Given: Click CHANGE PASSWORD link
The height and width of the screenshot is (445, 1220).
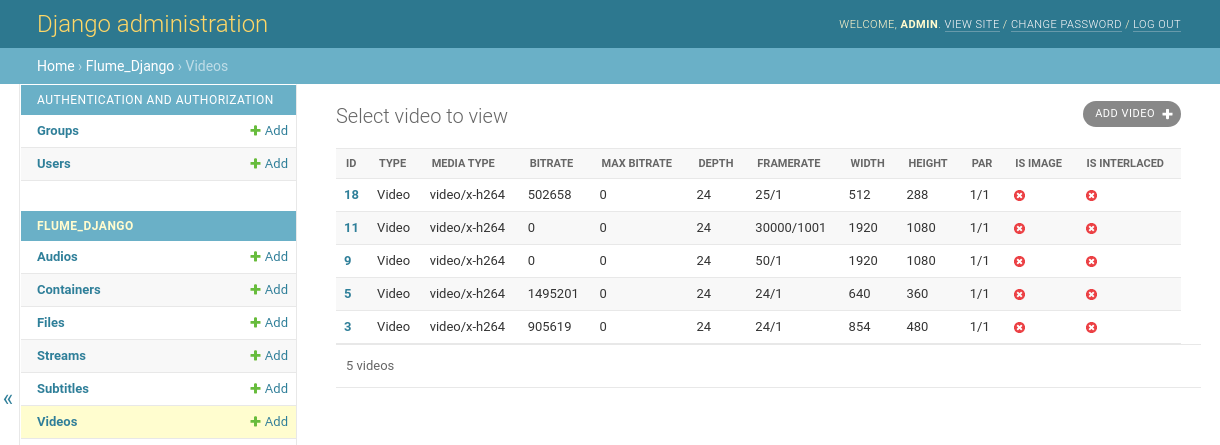Looking at the screenshot, I should point(1066,24).
